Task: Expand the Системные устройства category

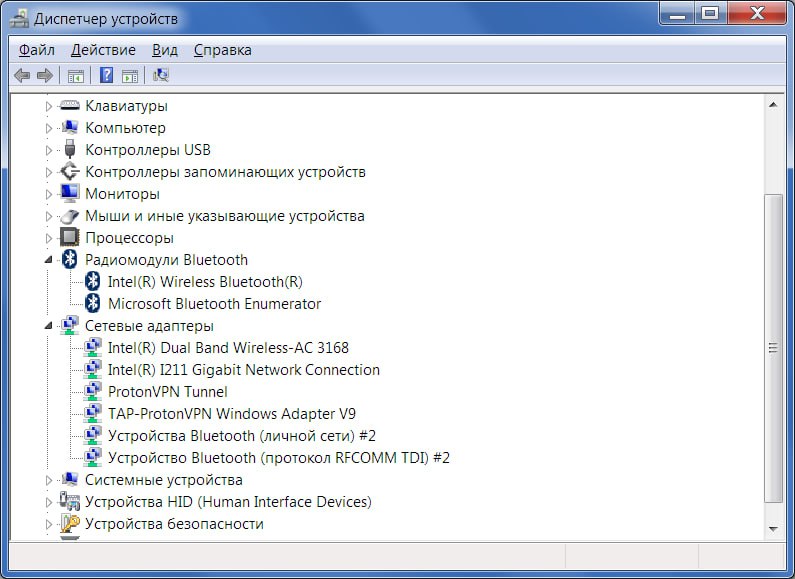Action: pyautogui.click(x=49, y=480)
